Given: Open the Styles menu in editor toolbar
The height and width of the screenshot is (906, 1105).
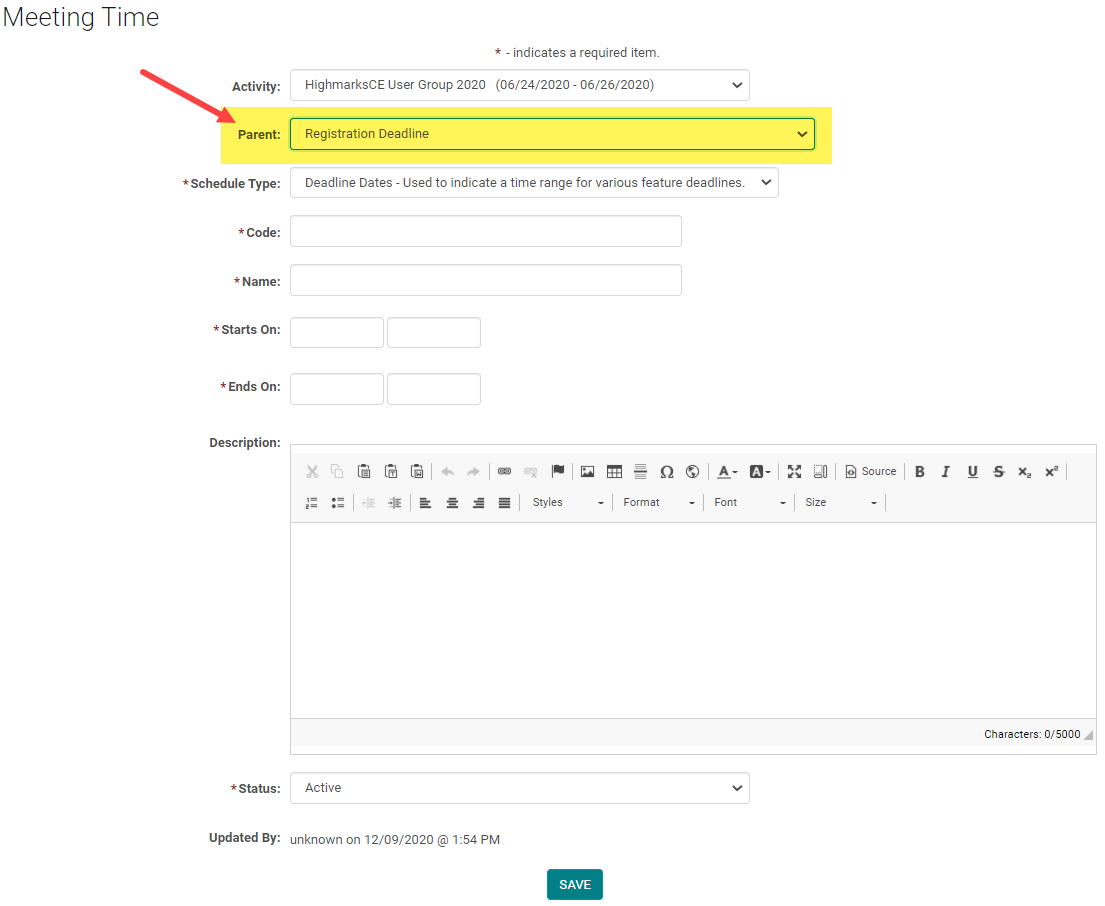Looking at the screenshot, I should click(567, 503).
